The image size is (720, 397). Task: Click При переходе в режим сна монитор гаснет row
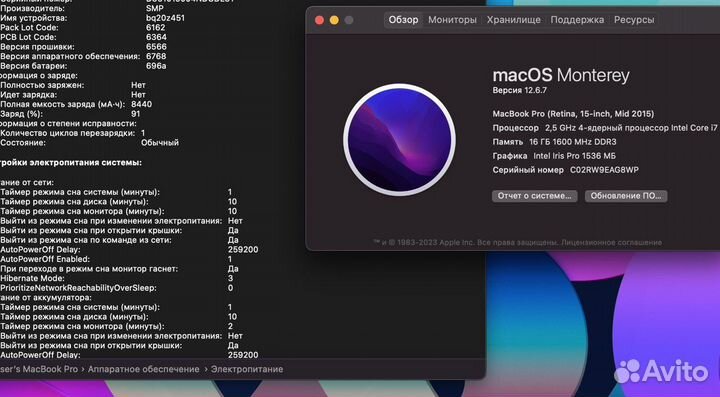[x=119, y=269]
